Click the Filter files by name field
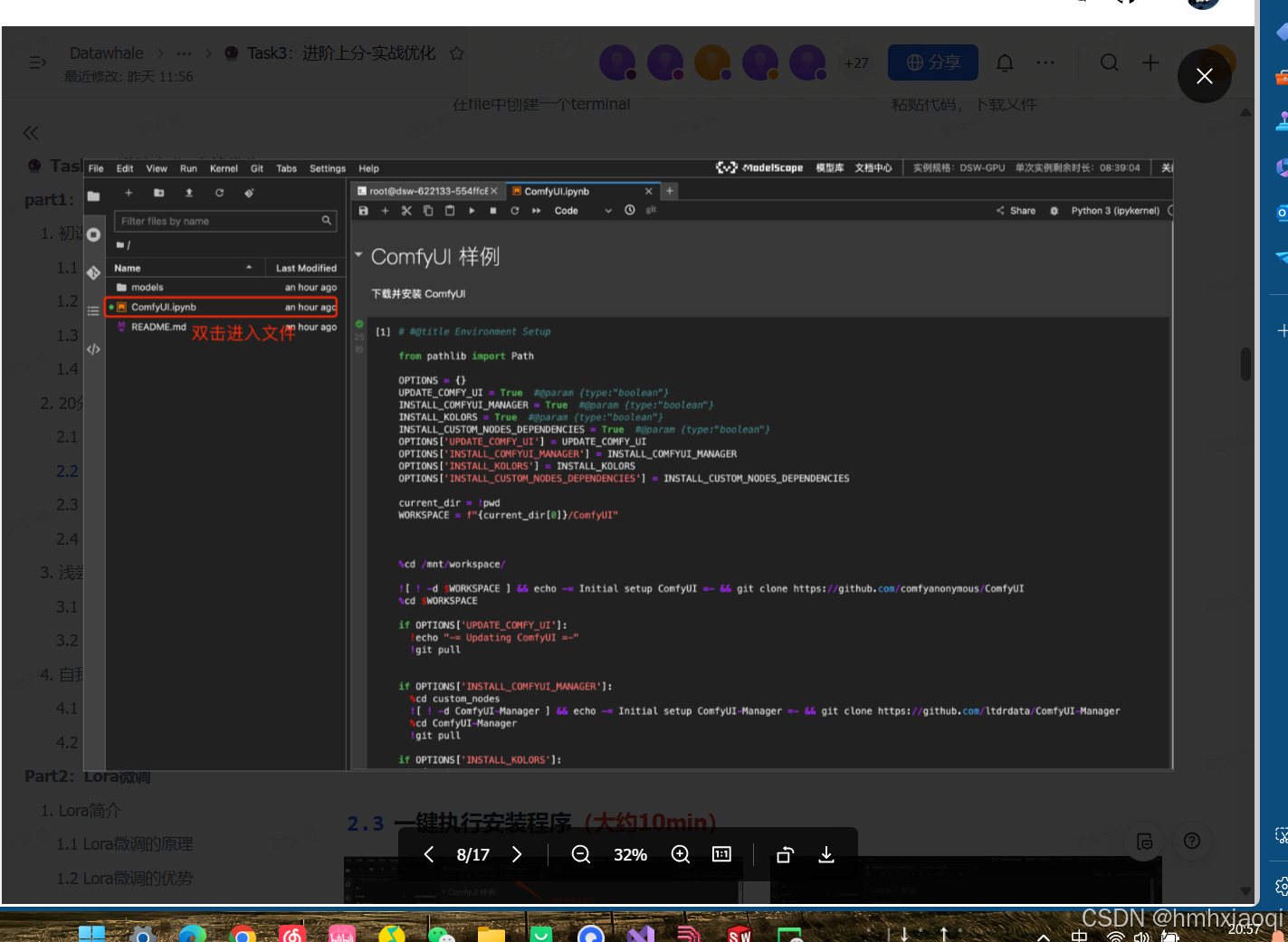The height and width of the screenshot is (942, 1288). tap(224, 221)
